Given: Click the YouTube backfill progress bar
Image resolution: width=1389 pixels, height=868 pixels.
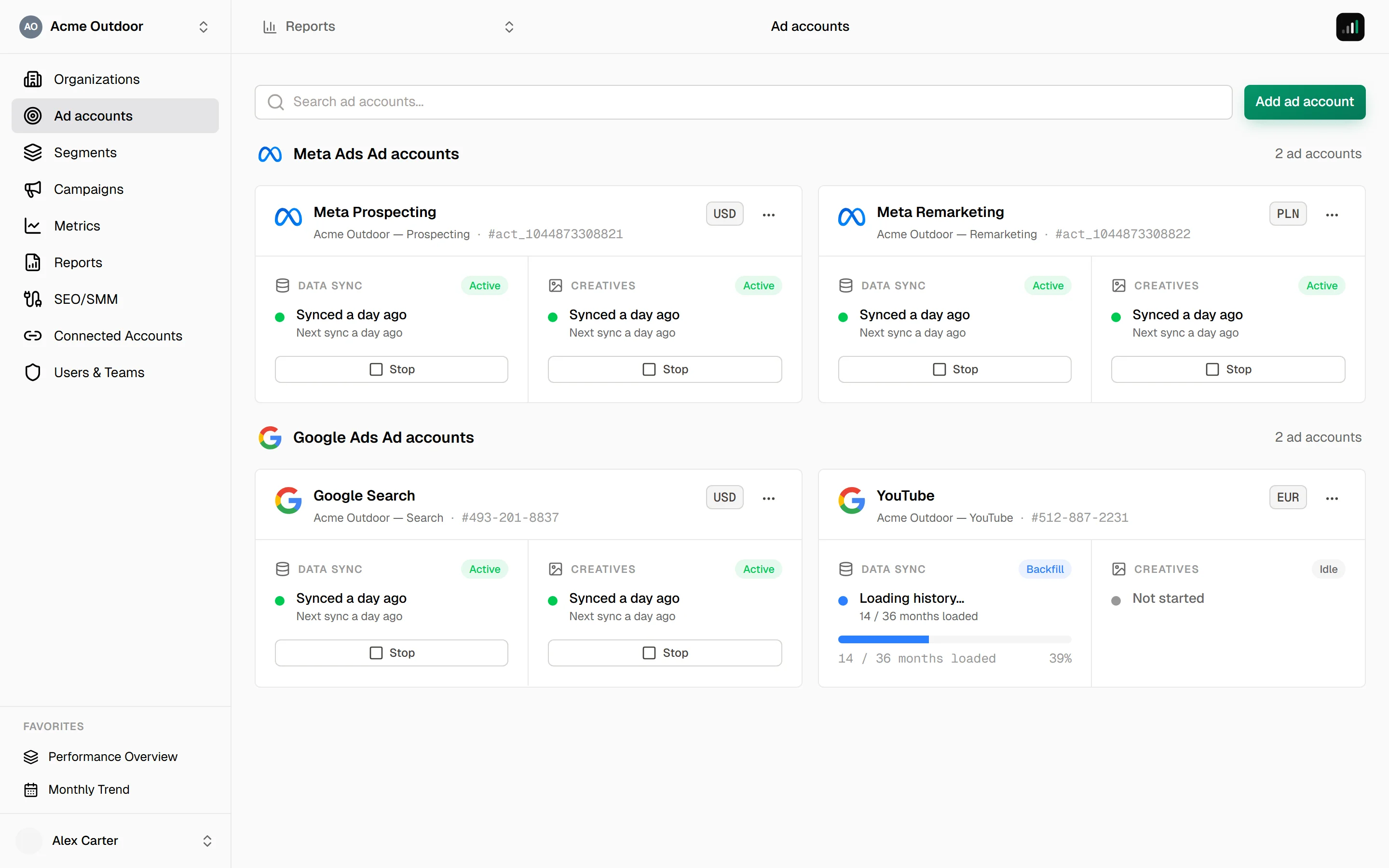Looking at the screenshot, I should 954,639.
